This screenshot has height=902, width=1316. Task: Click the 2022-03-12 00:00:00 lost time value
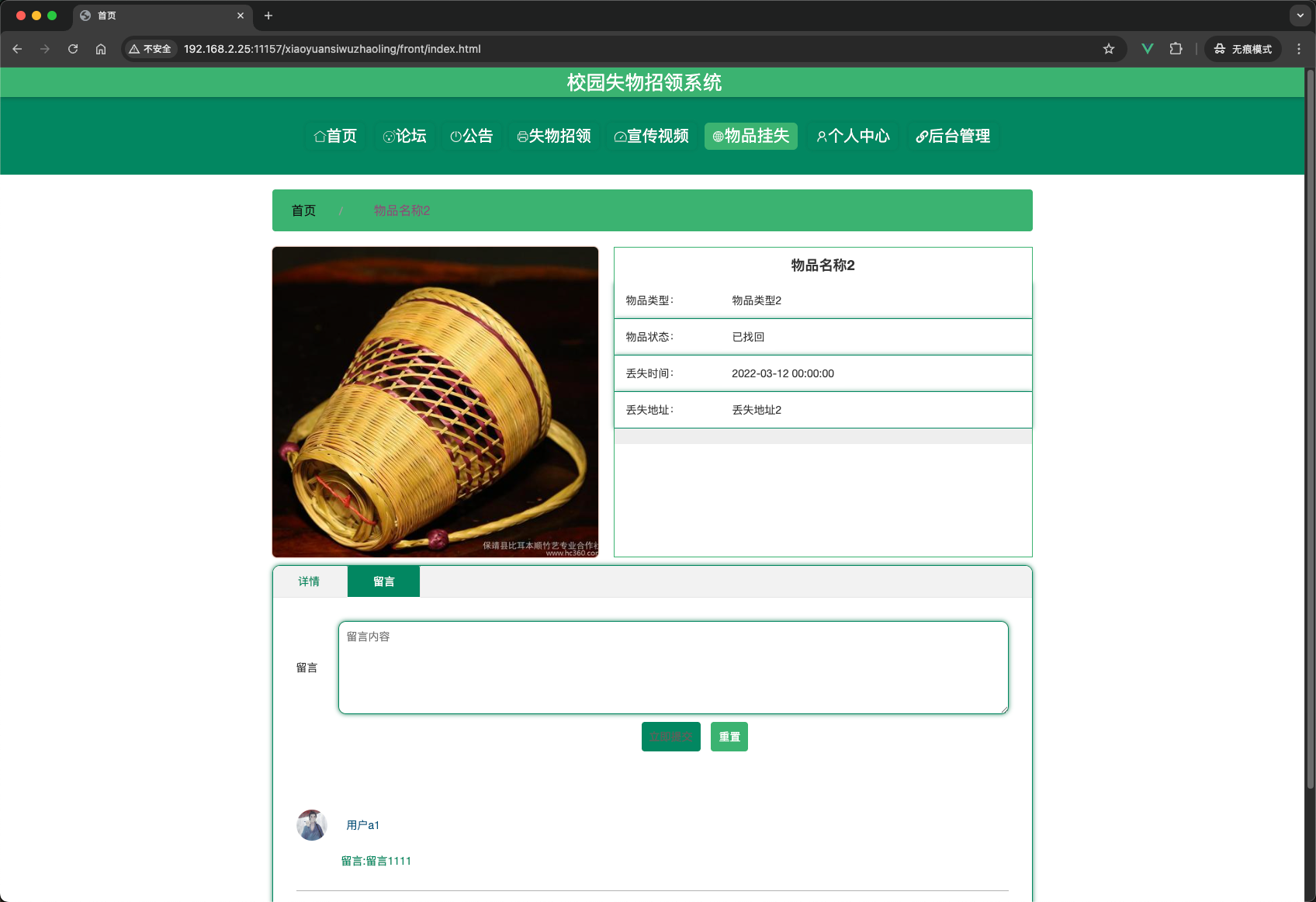tap(783, 373)
